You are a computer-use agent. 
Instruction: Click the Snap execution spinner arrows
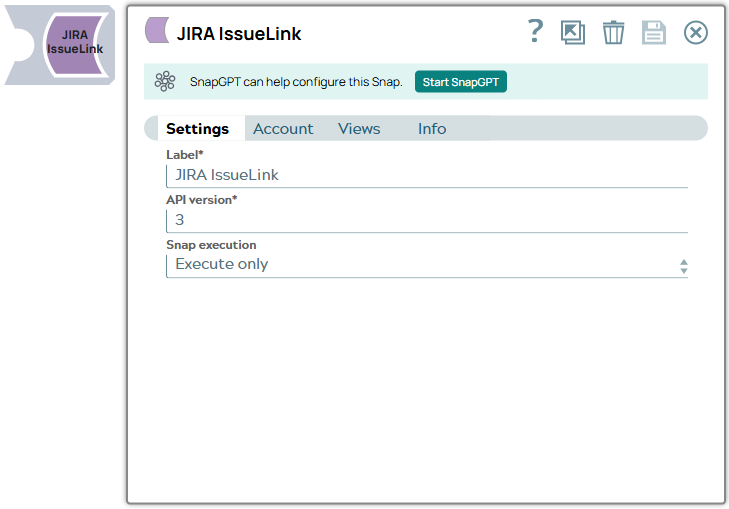pos(683,266)
